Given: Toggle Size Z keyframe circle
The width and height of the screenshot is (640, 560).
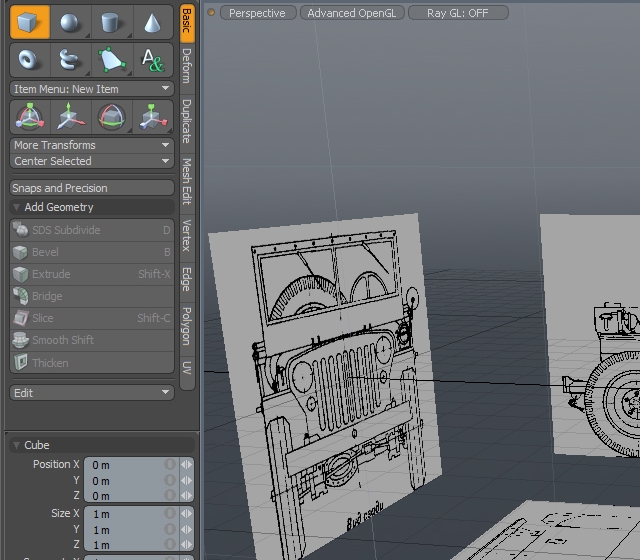Looking at the screenshot, I should point(170,544).
